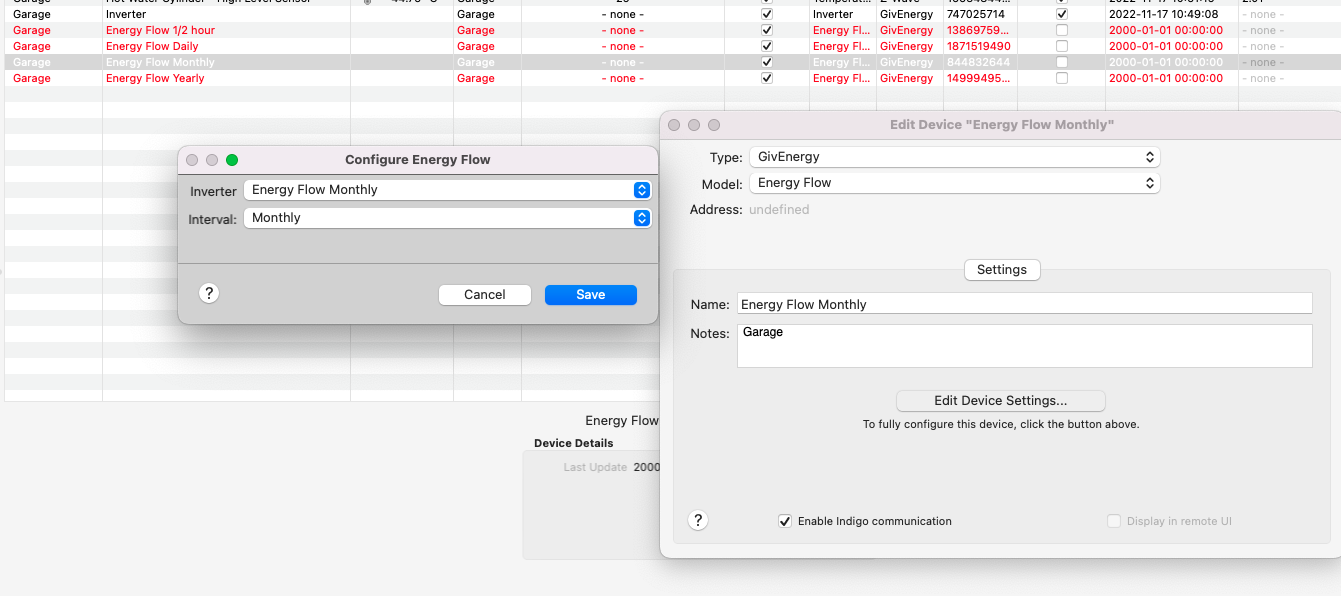1341x596 pixels.
Task: Uncheck the checkbox beside address 747025714
Action: tap(1062, 15)
